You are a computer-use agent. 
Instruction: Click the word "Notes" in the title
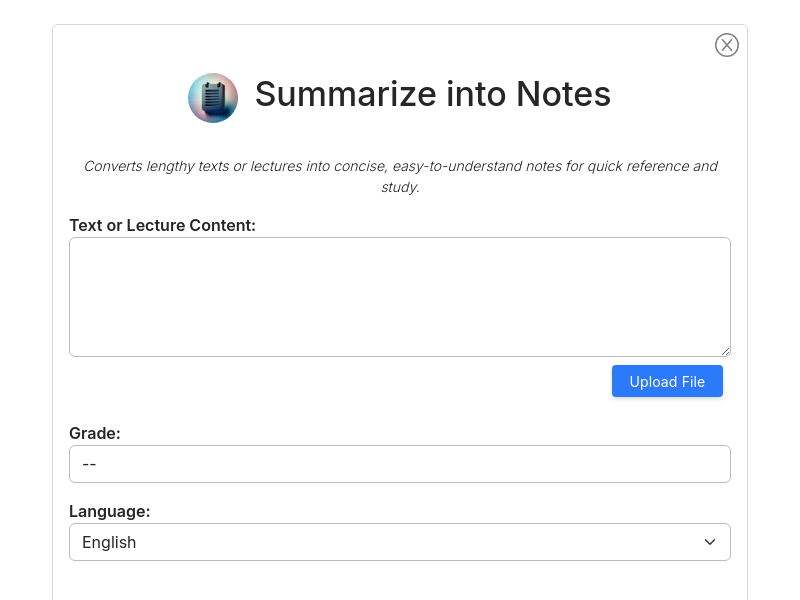point(563,94)
